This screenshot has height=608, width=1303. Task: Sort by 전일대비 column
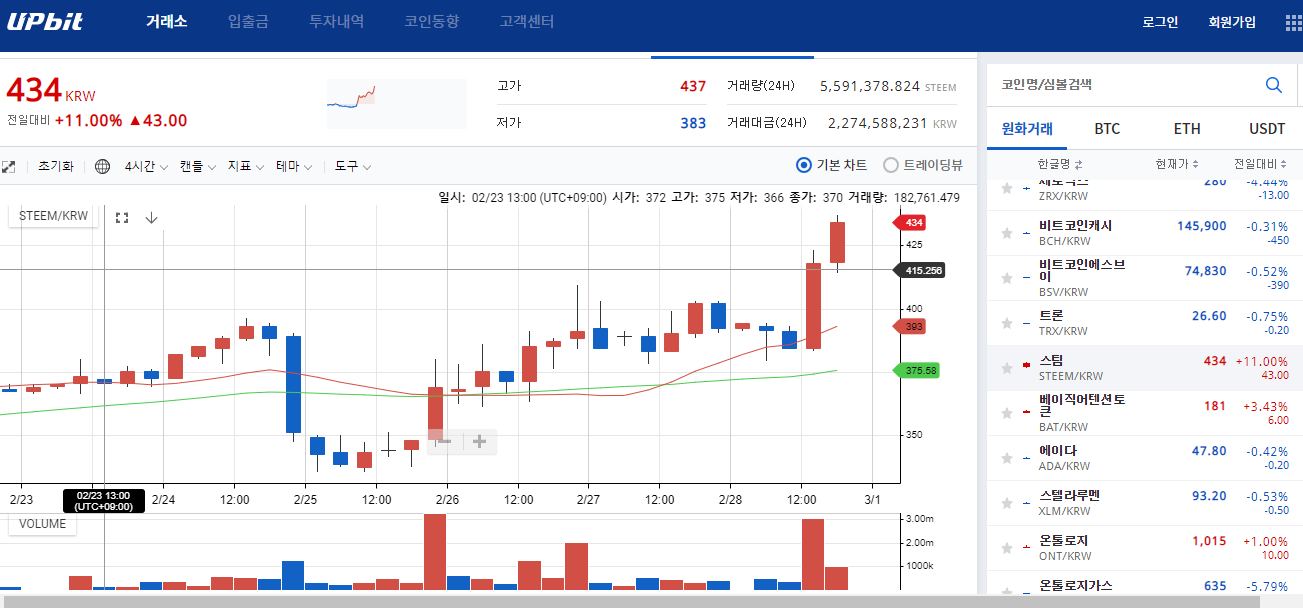pyautogui.click(x=1260, y=164)
